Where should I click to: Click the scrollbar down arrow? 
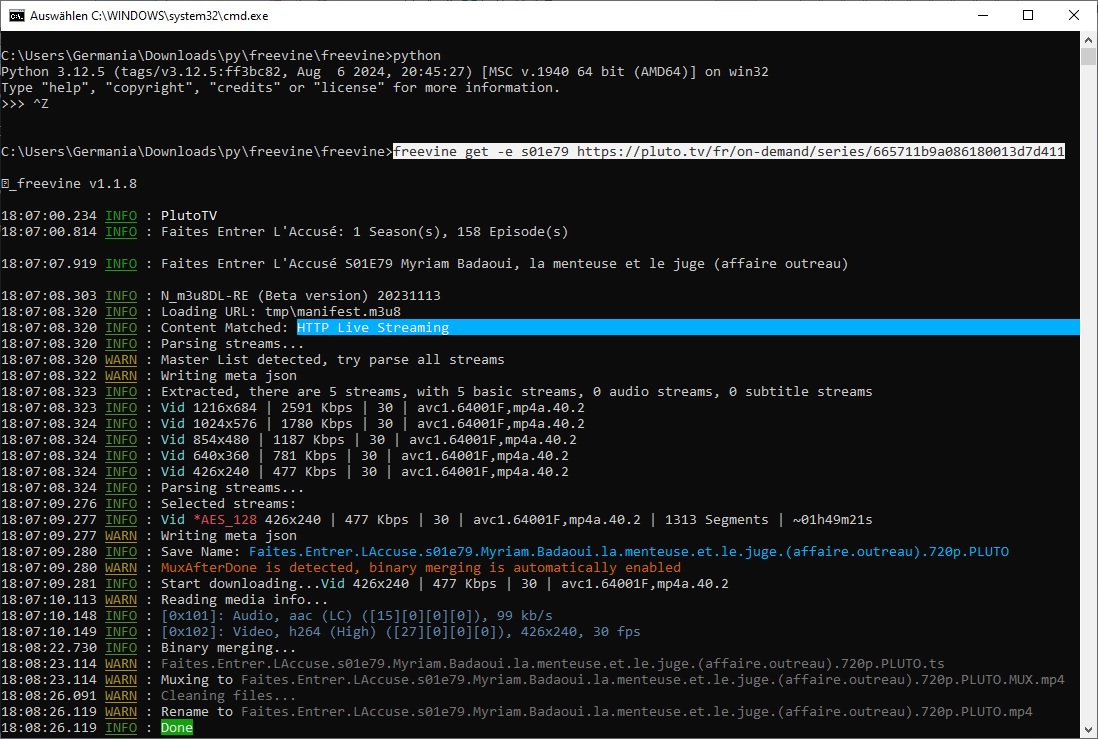(1088, 730)
